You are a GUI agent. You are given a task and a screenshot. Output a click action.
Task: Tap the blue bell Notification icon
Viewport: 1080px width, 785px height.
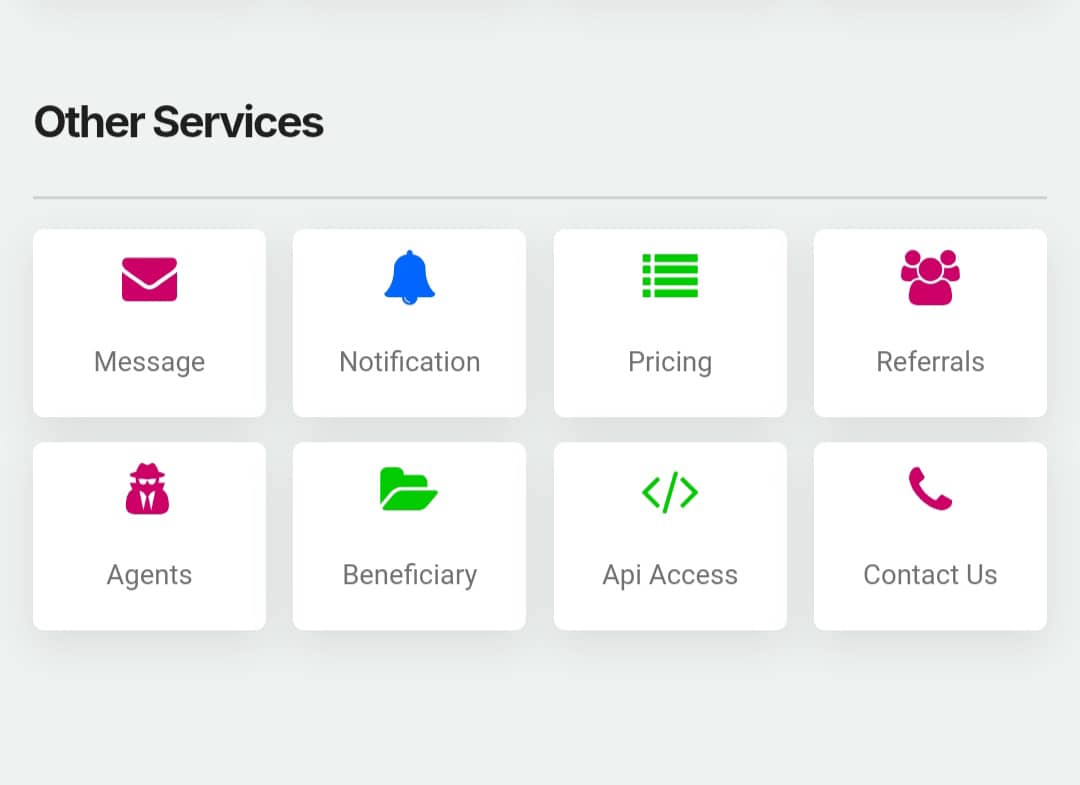pyautogui.click(x=409, y=277)
